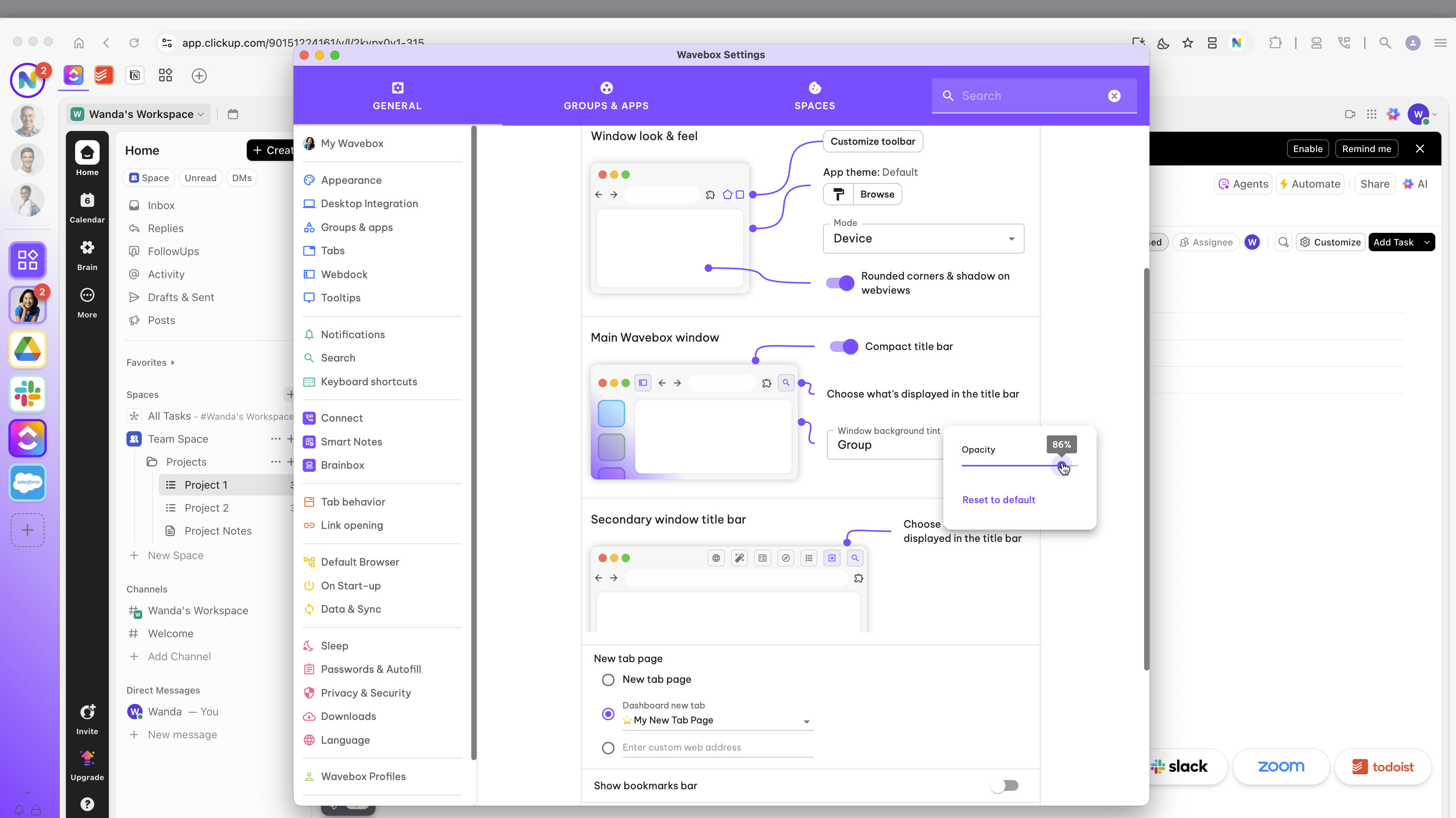The width and height of the screenshot is (1456, 818).
Task: Open extensions puzzle icon in toolbar
Action: (x=1275, y=43)
